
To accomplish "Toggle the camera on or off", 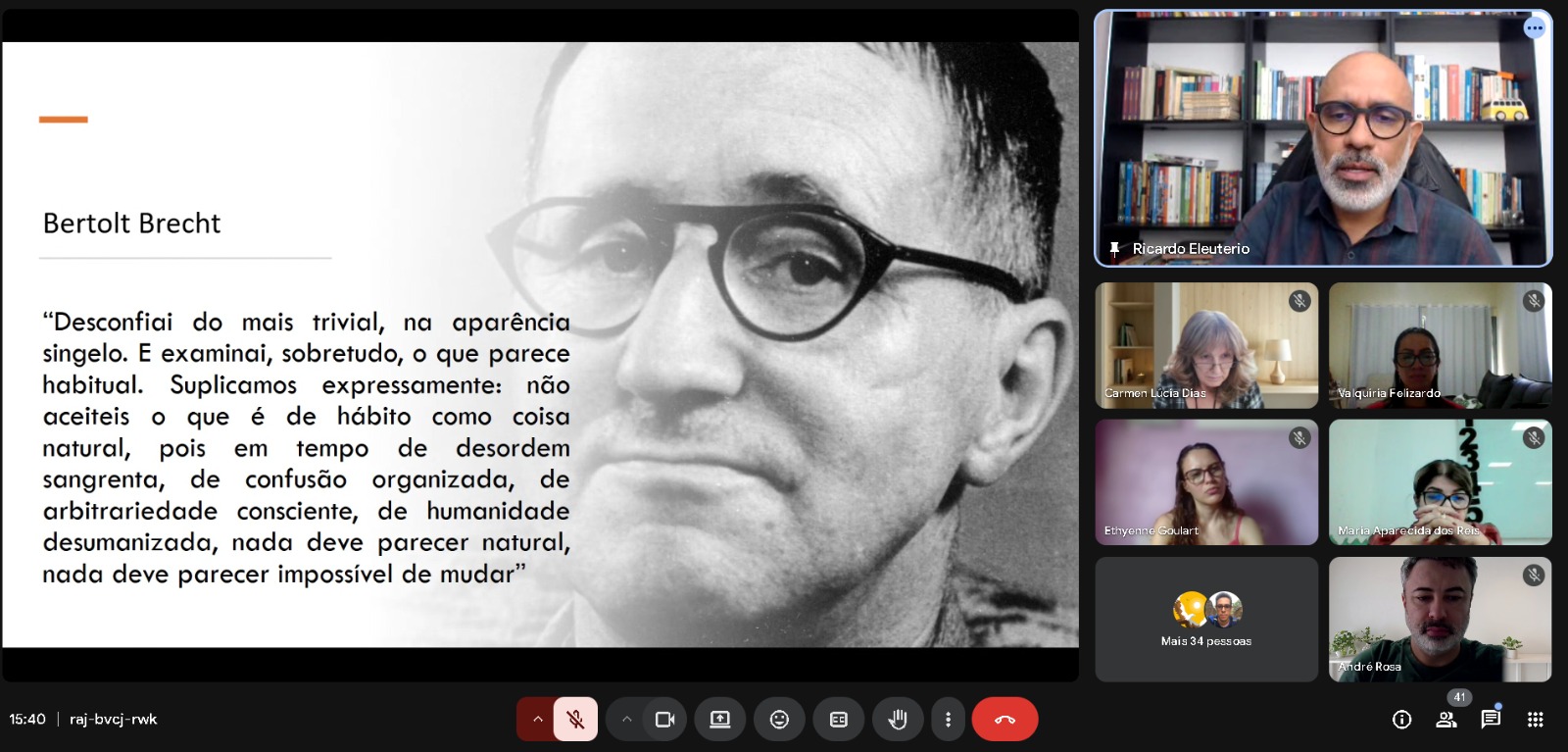I will (x=664, y=720).
